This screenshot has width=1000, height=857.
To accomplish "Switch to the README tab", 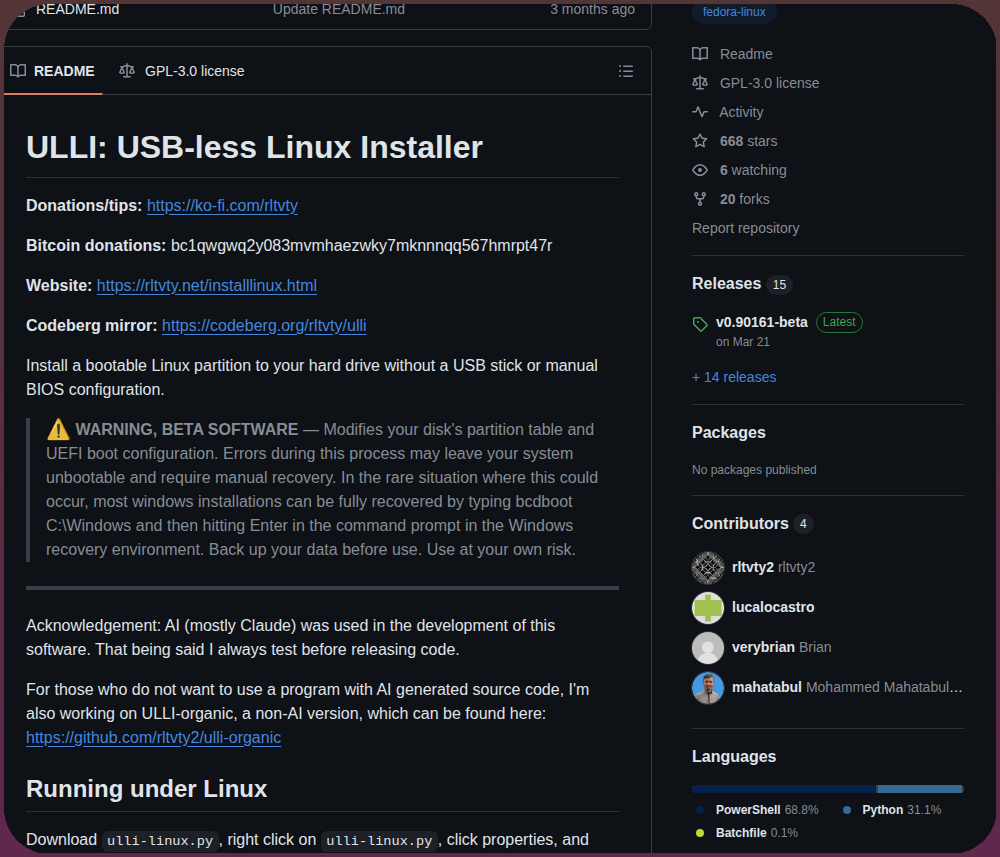I will click(53, 71).
